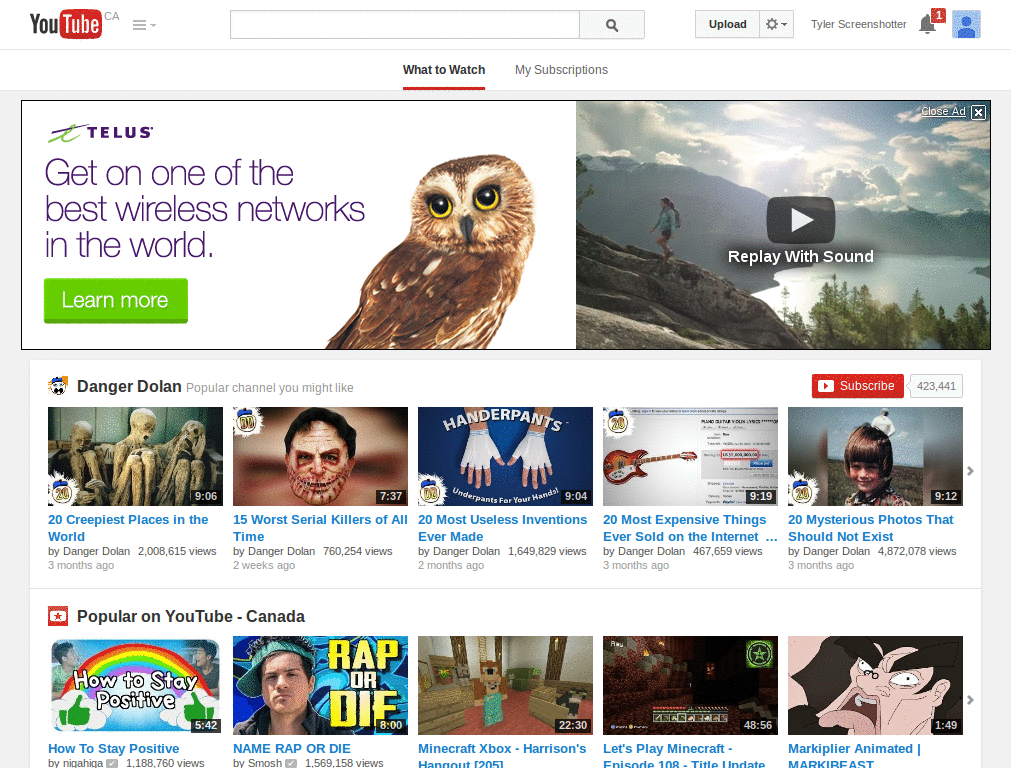
Task: Open the nigahiga channel link
Action: pos(83,763)
